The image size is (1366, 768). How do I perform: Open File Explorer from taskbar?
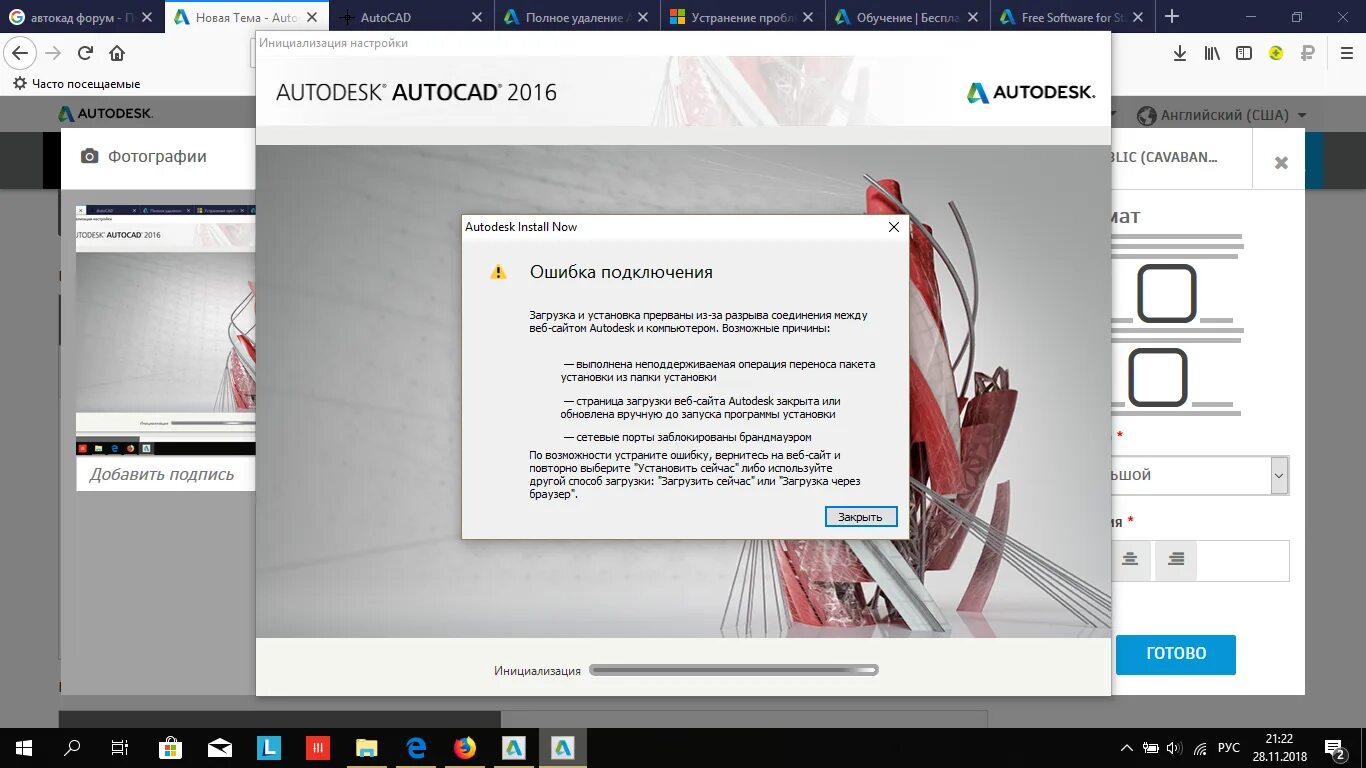click(367, 748)
